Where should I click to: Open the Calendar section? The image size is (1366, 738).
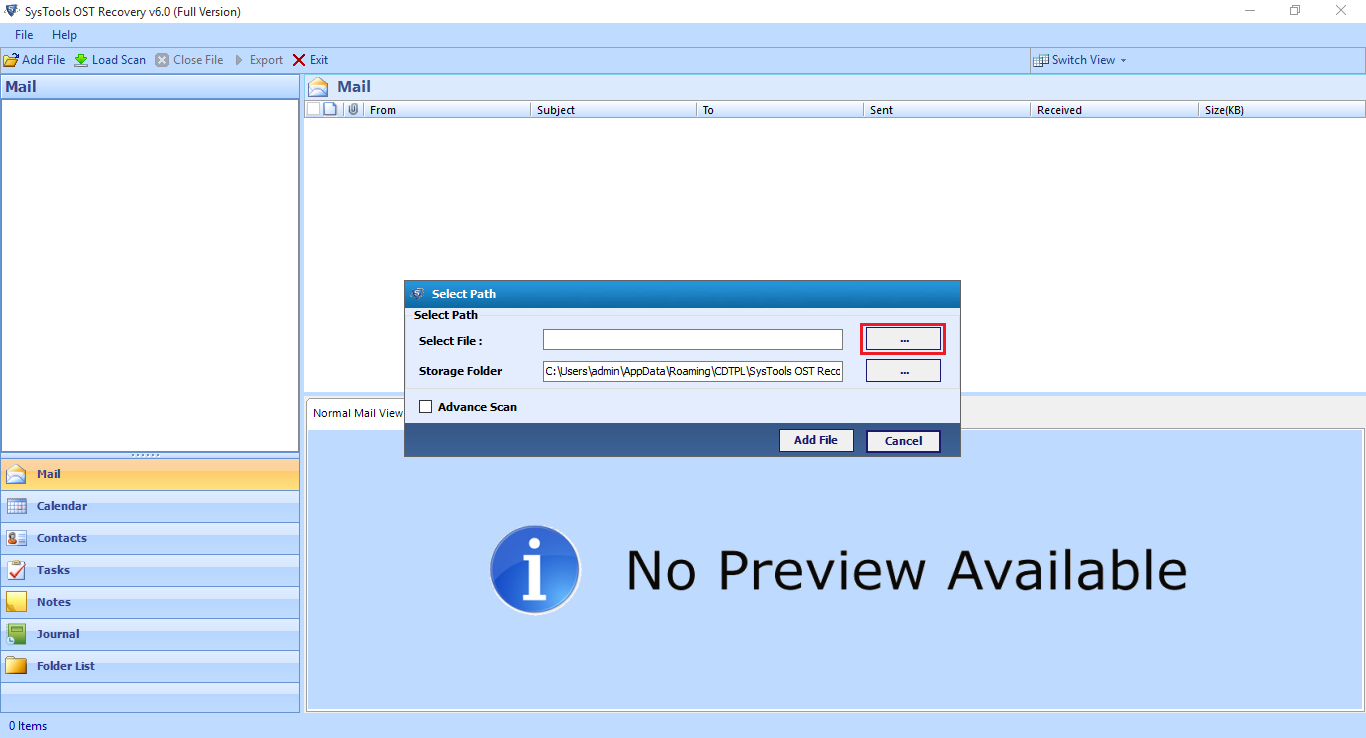coord(150,506)
